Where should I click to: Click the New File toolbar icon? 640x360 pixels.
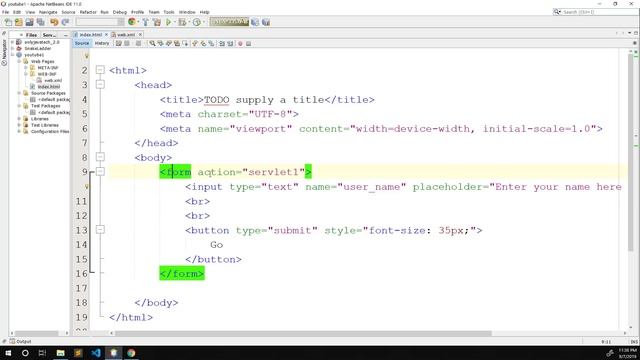point(8,22)
